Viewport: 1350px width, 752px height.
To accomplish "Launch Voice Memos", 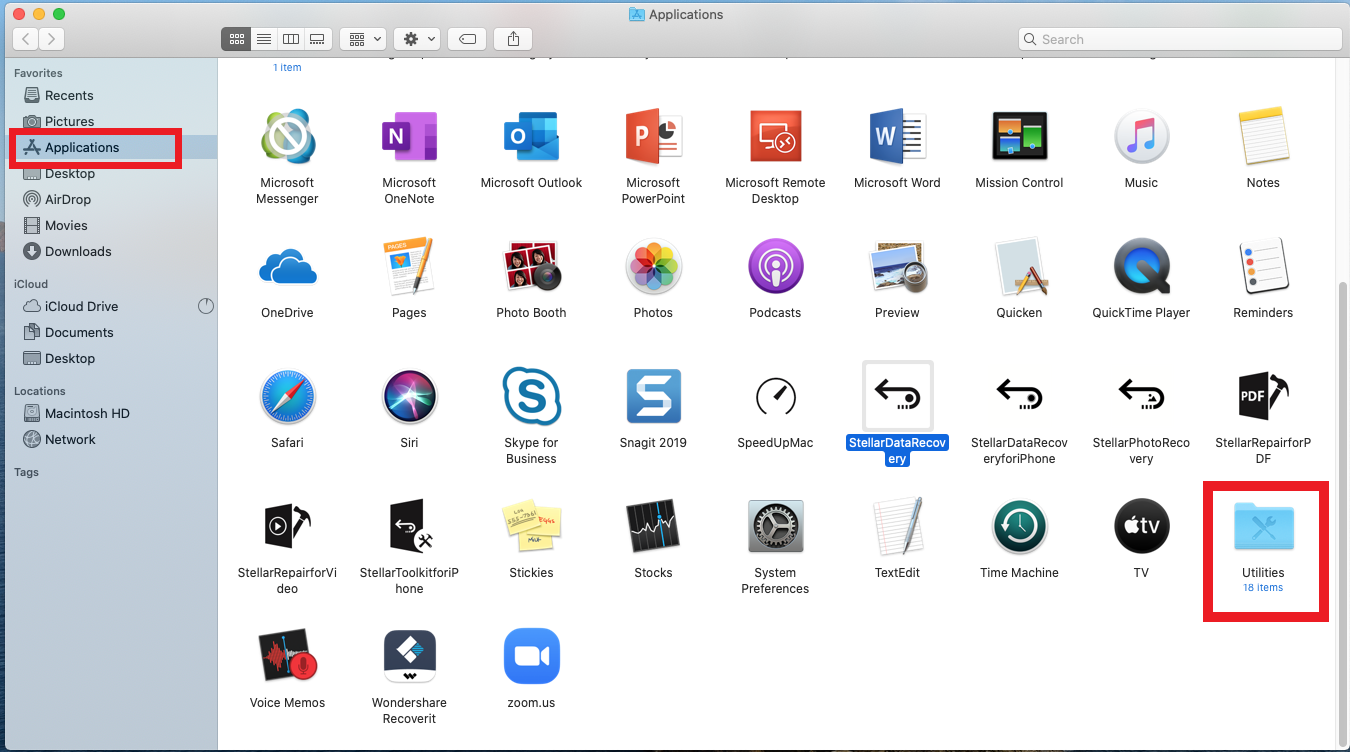I will click(287, 655).
